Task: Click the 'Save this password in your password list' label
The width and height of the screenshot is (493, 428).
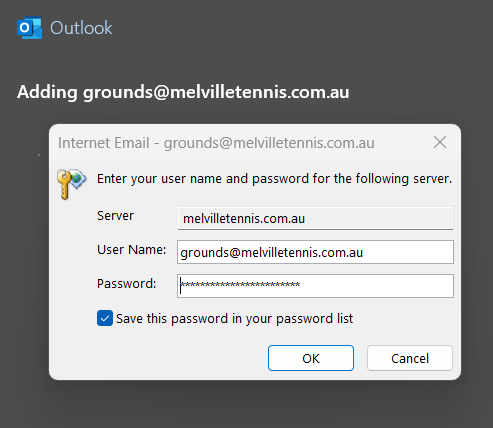Action: click(234, 318)
